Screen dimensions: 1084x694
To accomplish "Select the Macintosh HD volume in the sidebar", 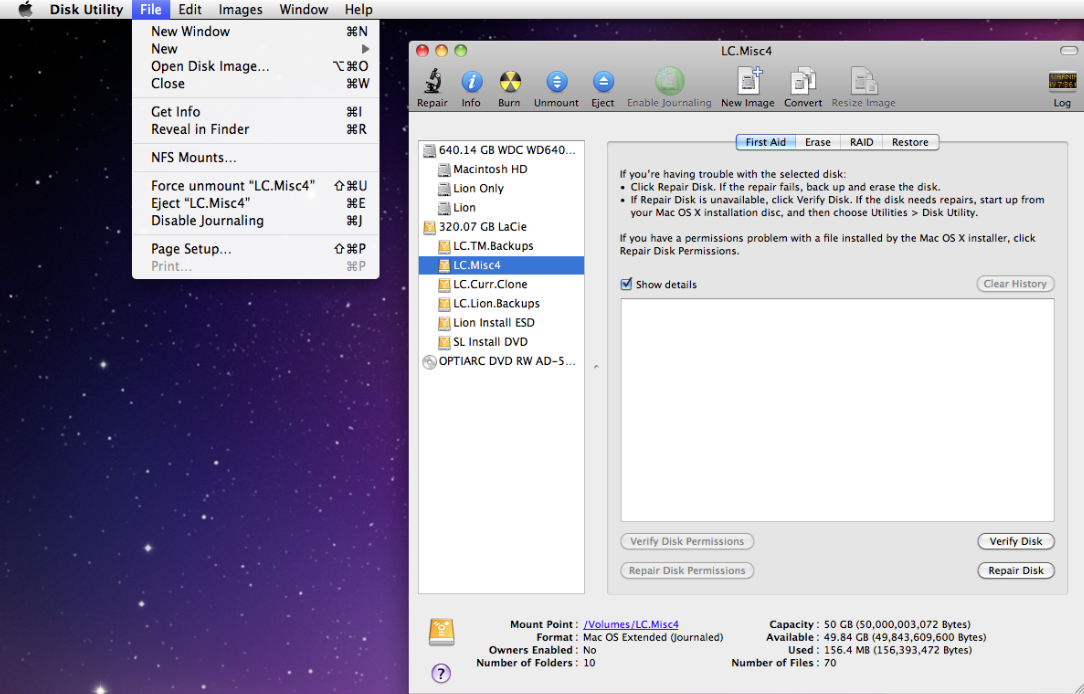I will pyautogui.click(x=489, y=170).
